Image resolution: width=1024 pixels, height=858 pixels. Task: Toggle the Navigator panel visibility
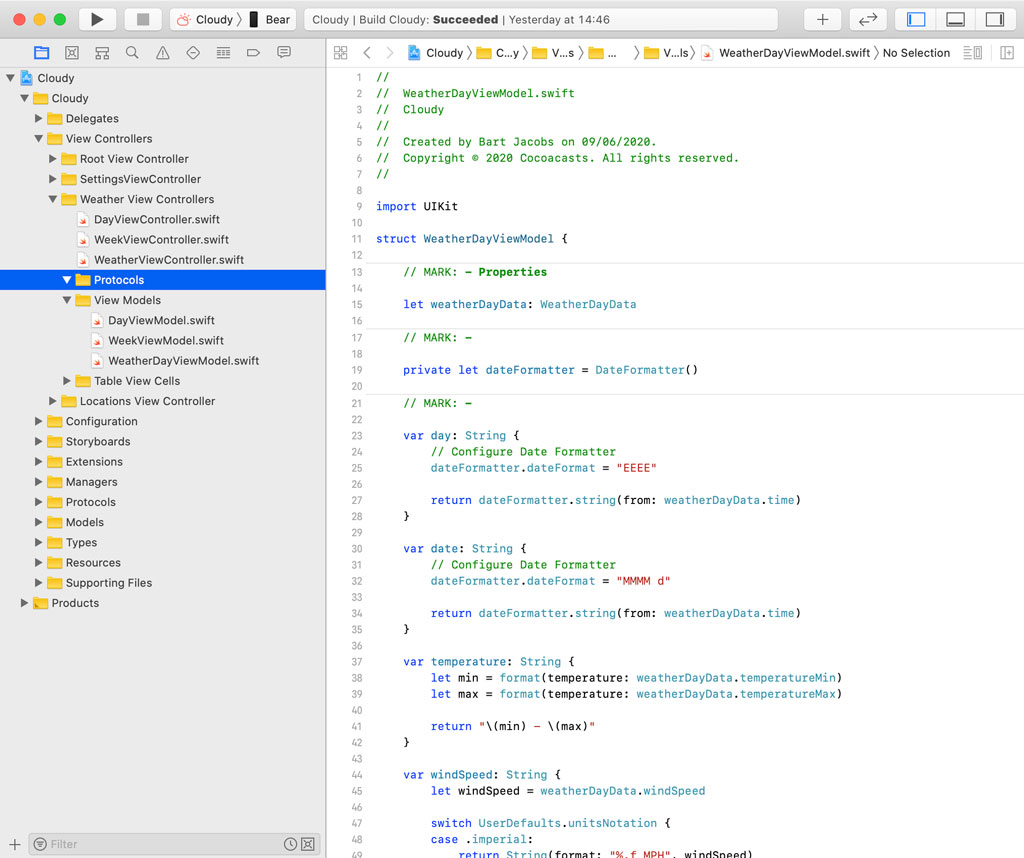pyautogui.click(x=916, y=19)
